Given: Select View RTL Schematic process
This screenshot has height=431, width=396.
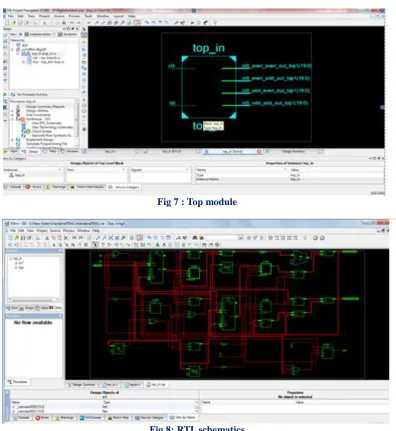Looking at the screenshot, I should click(x=46, y=123).
